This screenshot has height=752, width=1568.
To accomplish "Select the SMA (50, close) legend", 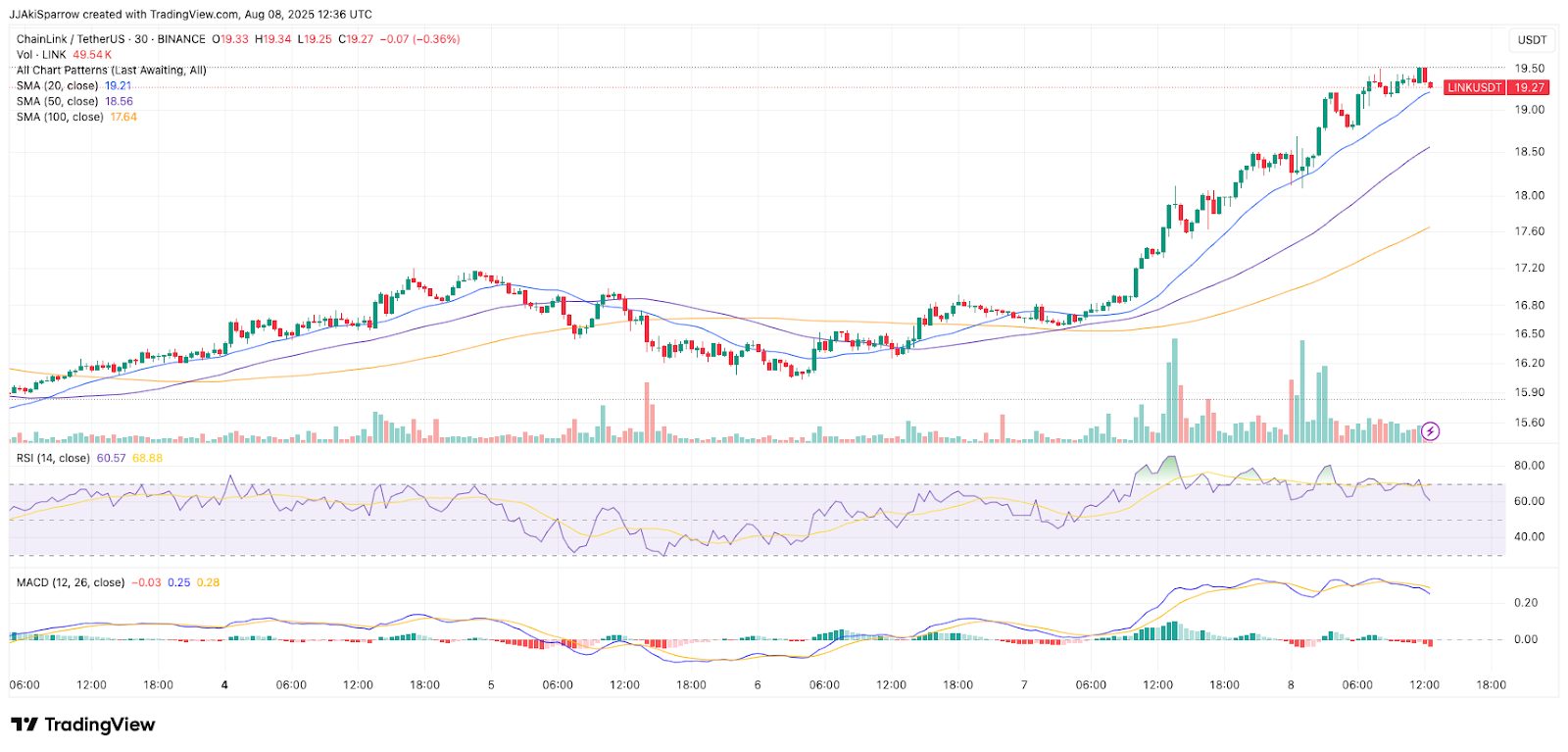I will point(57,102).
